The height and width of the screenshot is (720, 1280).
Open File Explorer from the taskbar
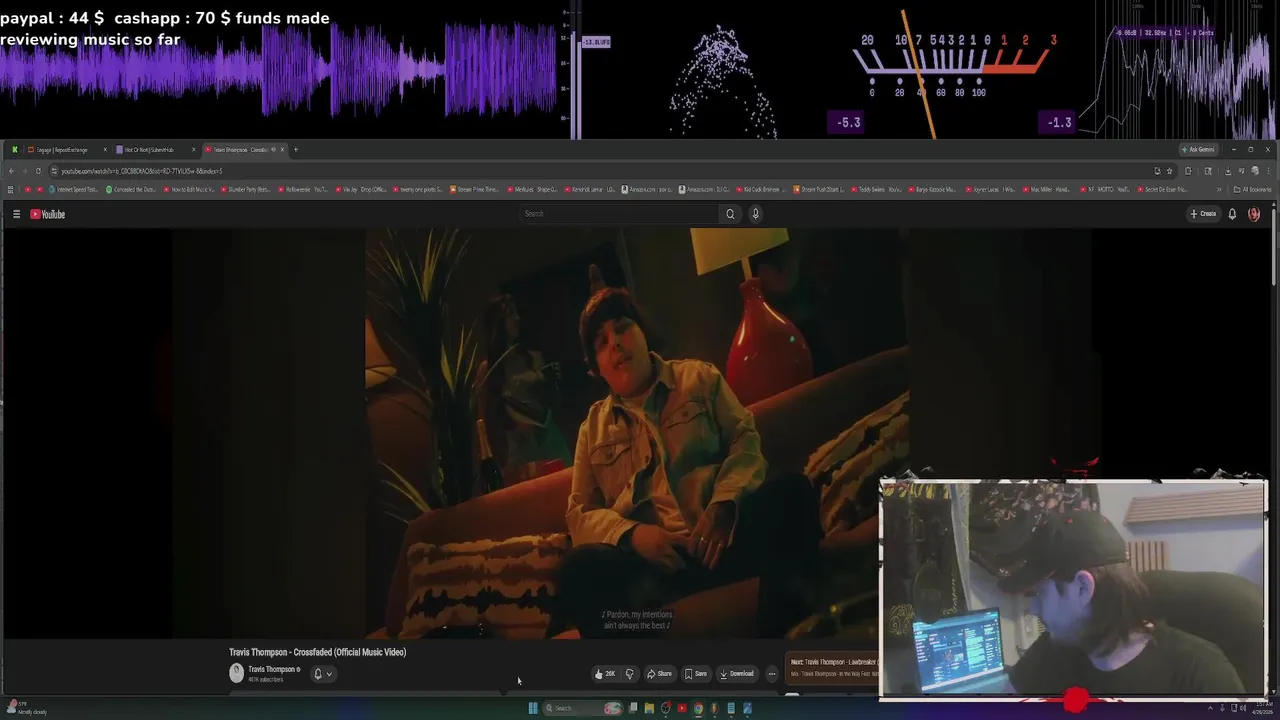[x=649, y=708]
